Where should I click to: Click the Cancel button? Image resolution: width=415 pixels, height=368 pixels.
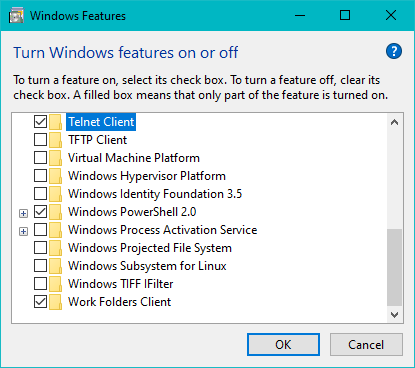click(366, 345)
